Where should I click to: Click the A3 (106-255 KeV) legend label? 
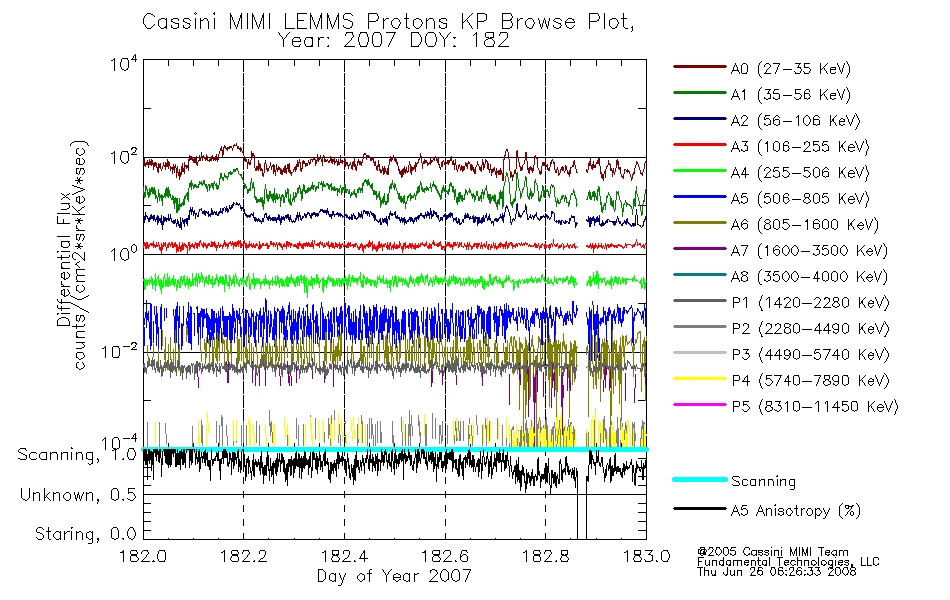pos(800,147)
